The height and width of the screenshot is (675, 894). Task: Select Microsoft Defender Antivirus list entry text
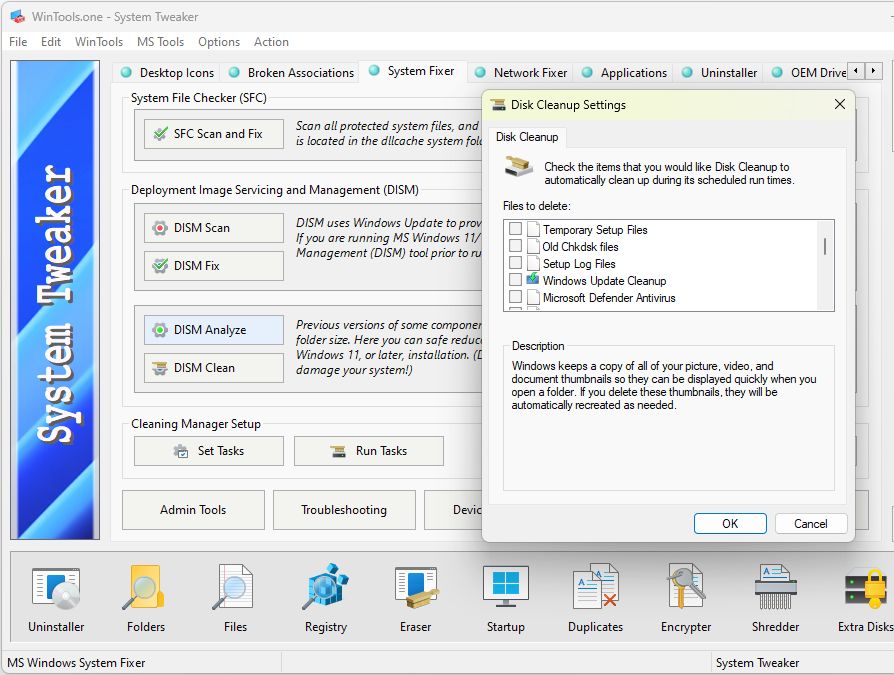coord(609,298)
